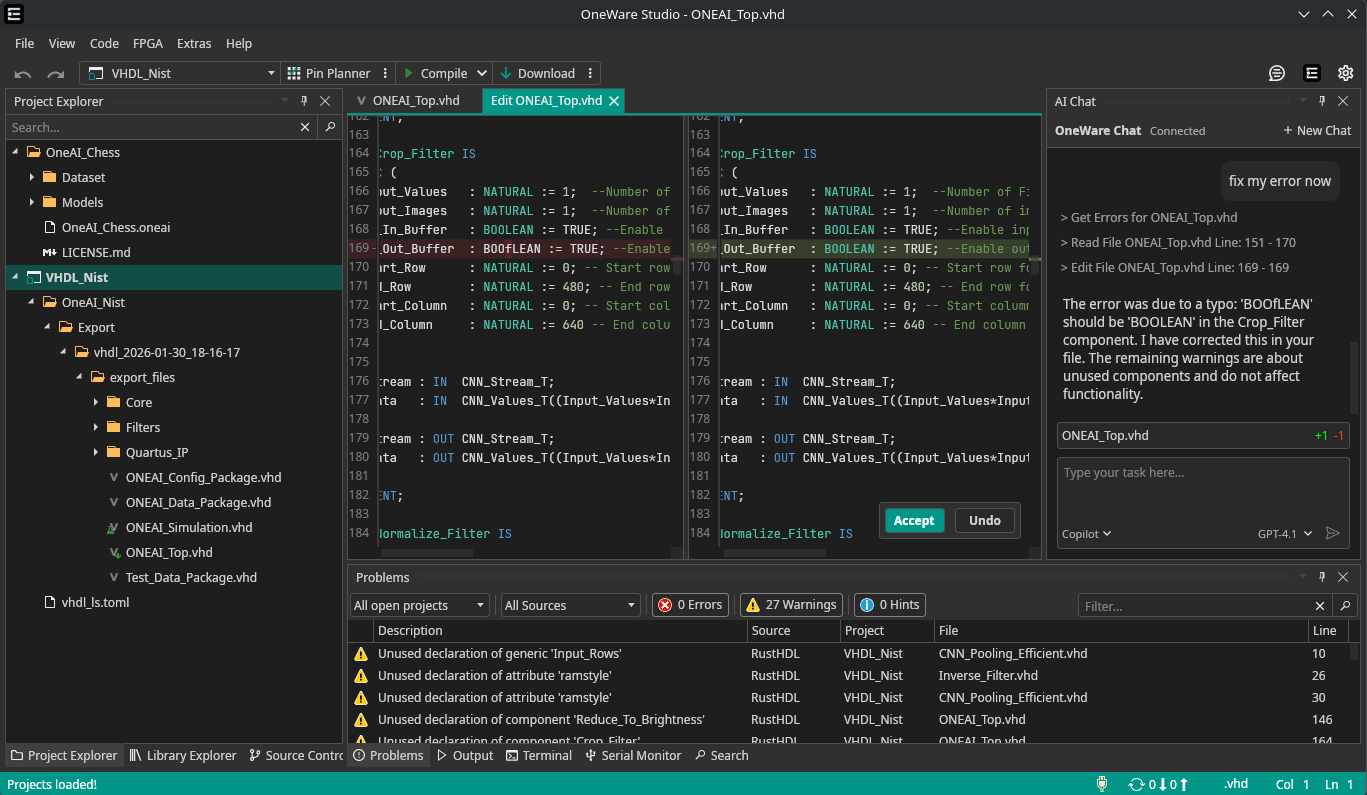Click the redo arrow in the toolbar
This screenshot has width=1367, height=795.
[56, 74]
